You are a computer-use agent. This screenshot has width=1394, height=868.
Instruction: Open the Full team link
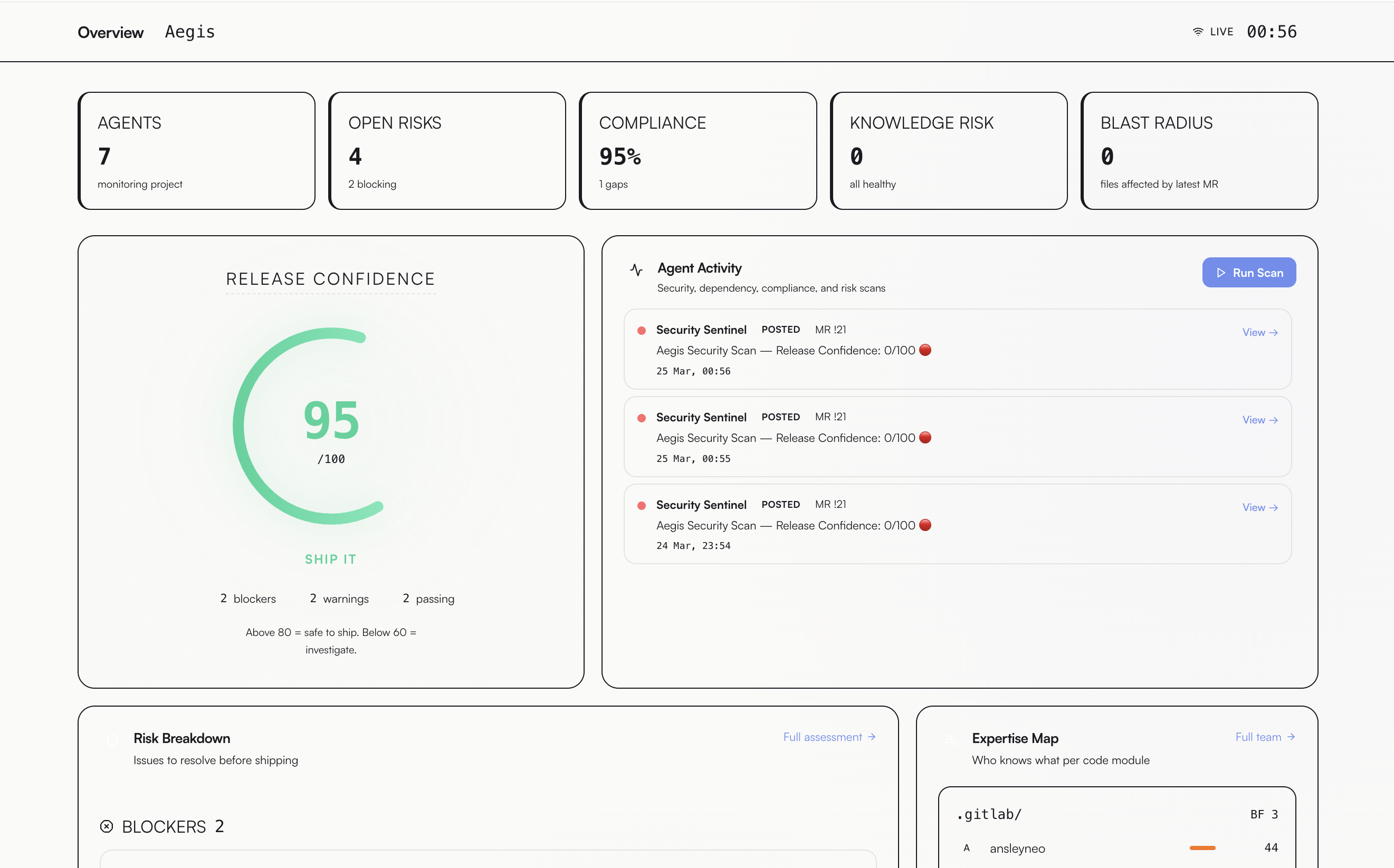(x=1264, y=737)
